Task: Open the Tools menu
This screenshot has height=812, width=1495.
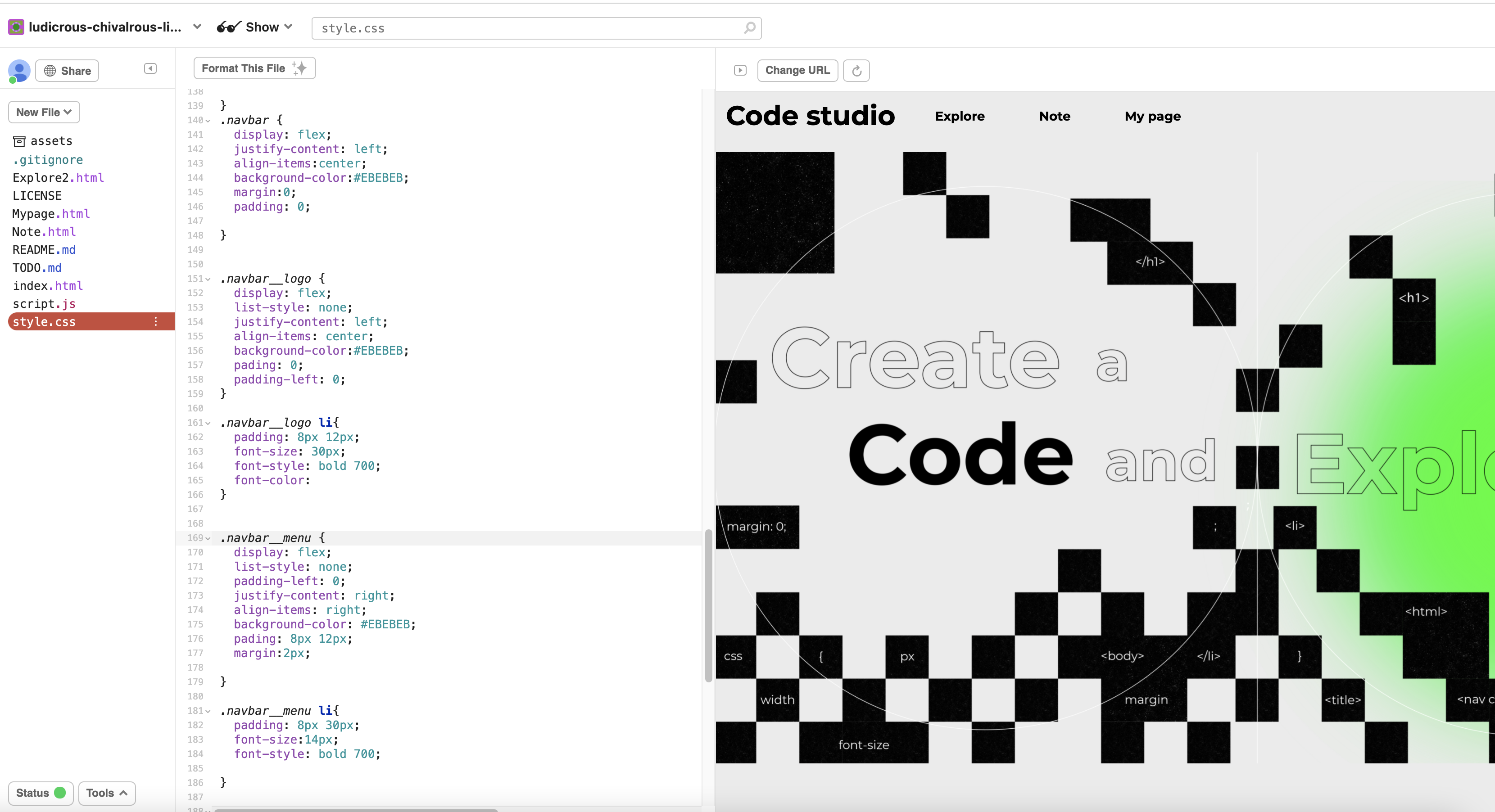Action: click(107, 793)
